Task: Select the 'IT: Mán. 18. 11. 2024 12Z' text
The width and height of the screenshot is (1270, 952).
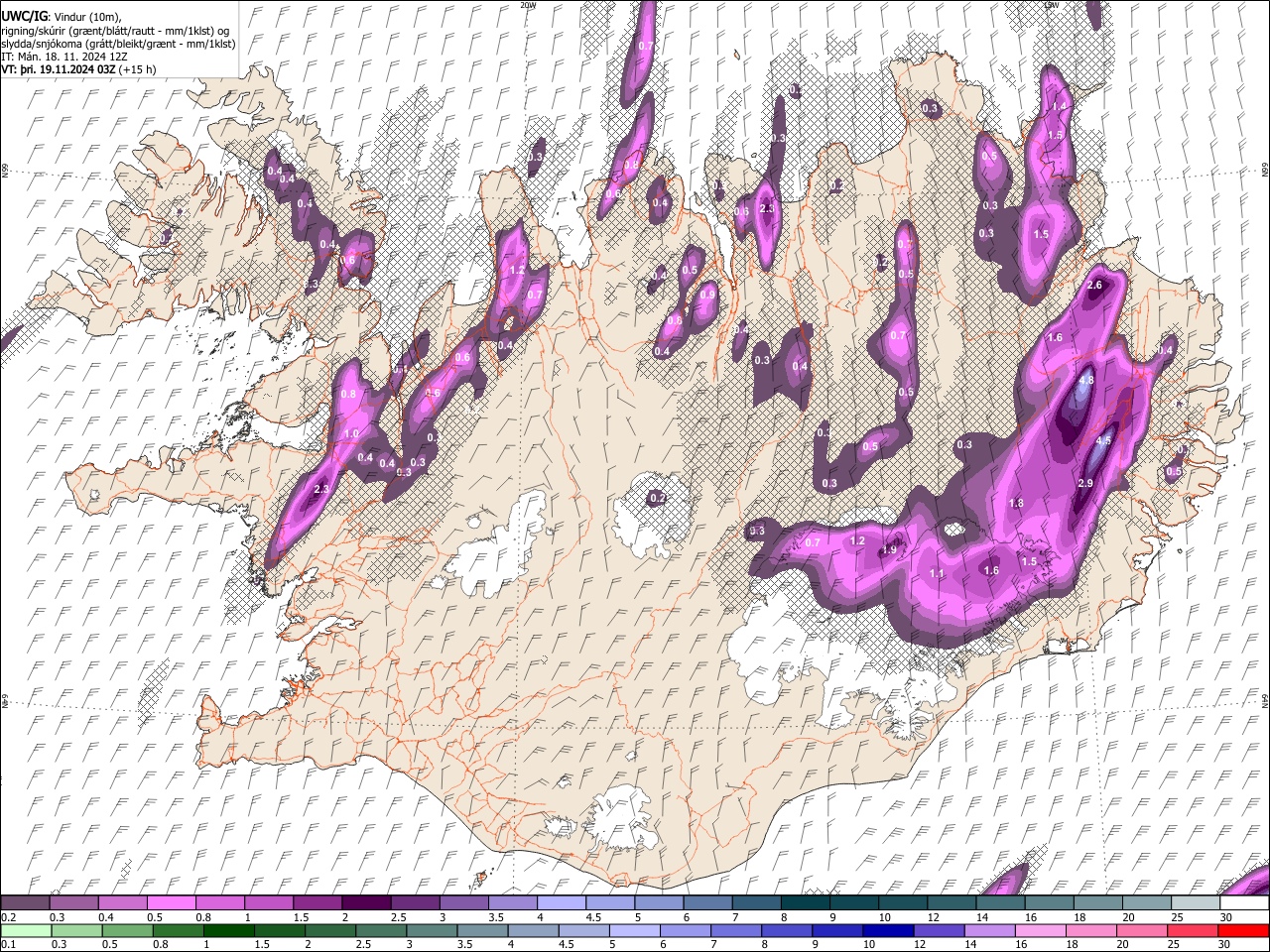Action: pos(63,57)
